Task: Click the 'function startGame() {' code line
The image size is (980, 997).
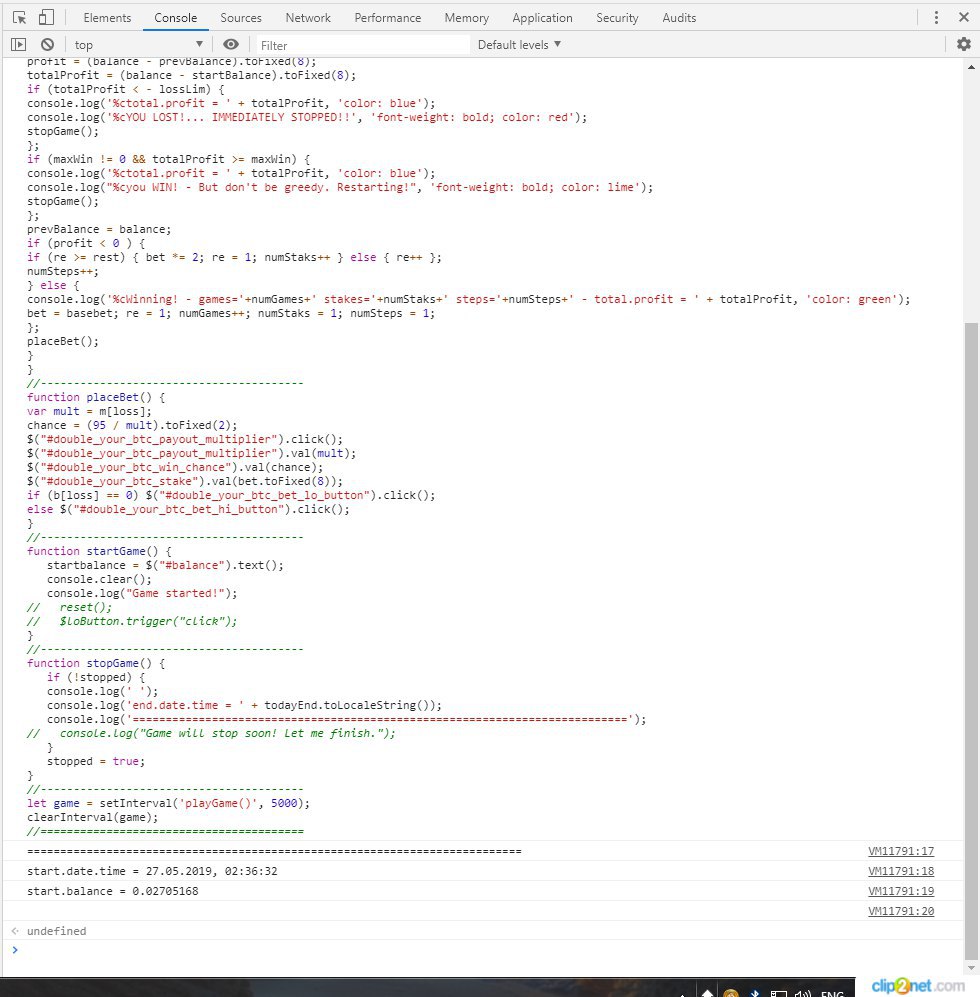Action: (99, 551)
